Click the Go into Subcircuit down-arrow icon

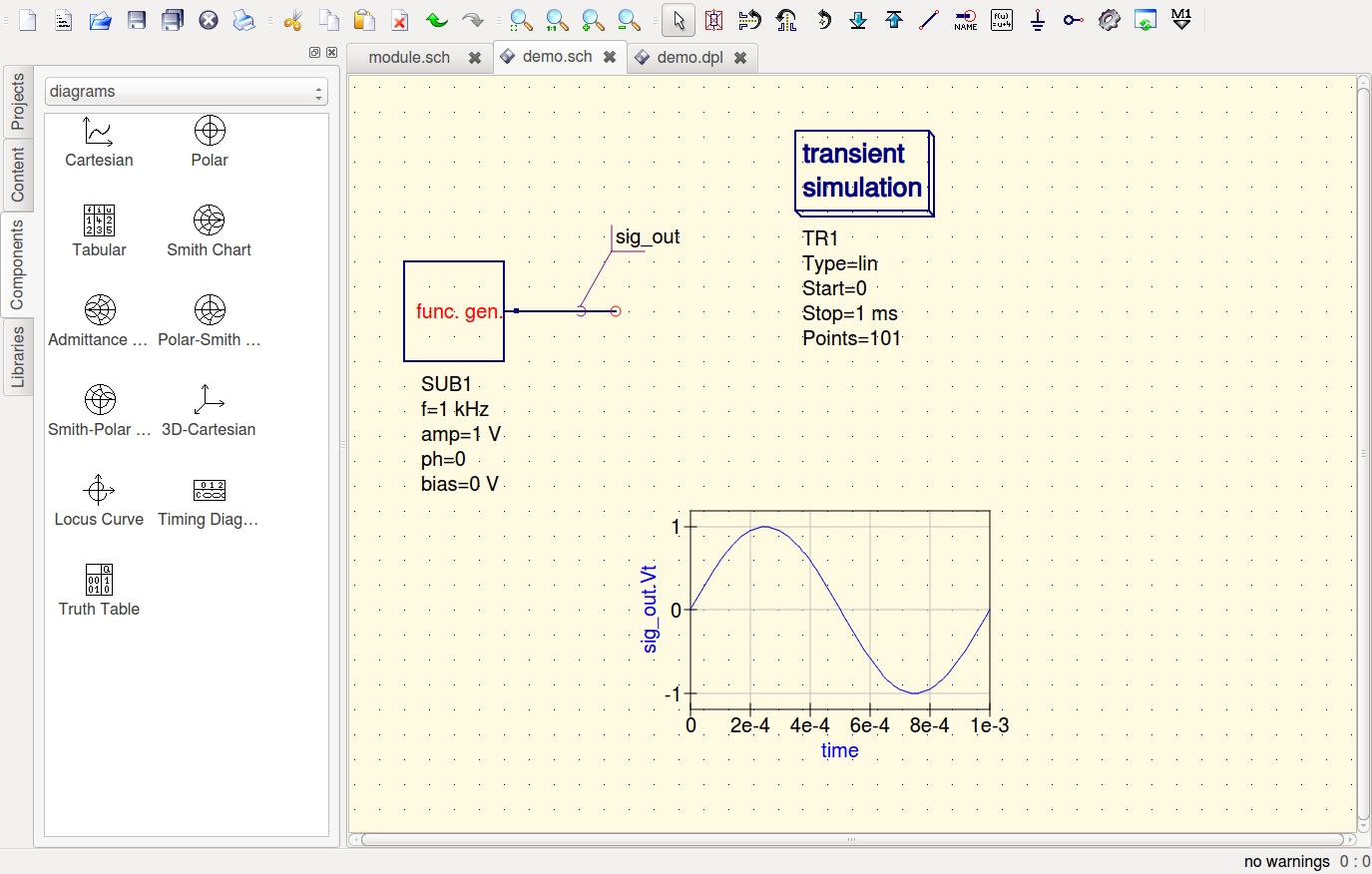(858, 20)
